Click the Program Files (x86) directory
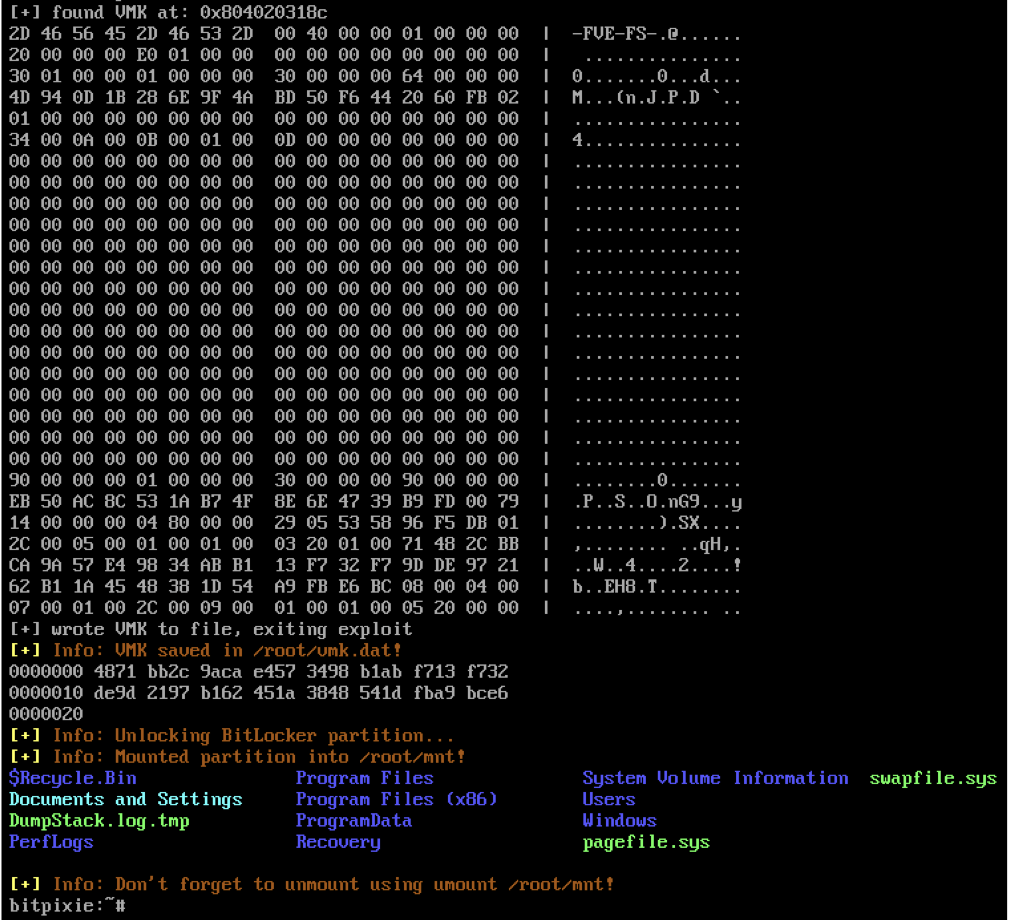This screenshot has height=920, width=1010. tap(396, 799)
